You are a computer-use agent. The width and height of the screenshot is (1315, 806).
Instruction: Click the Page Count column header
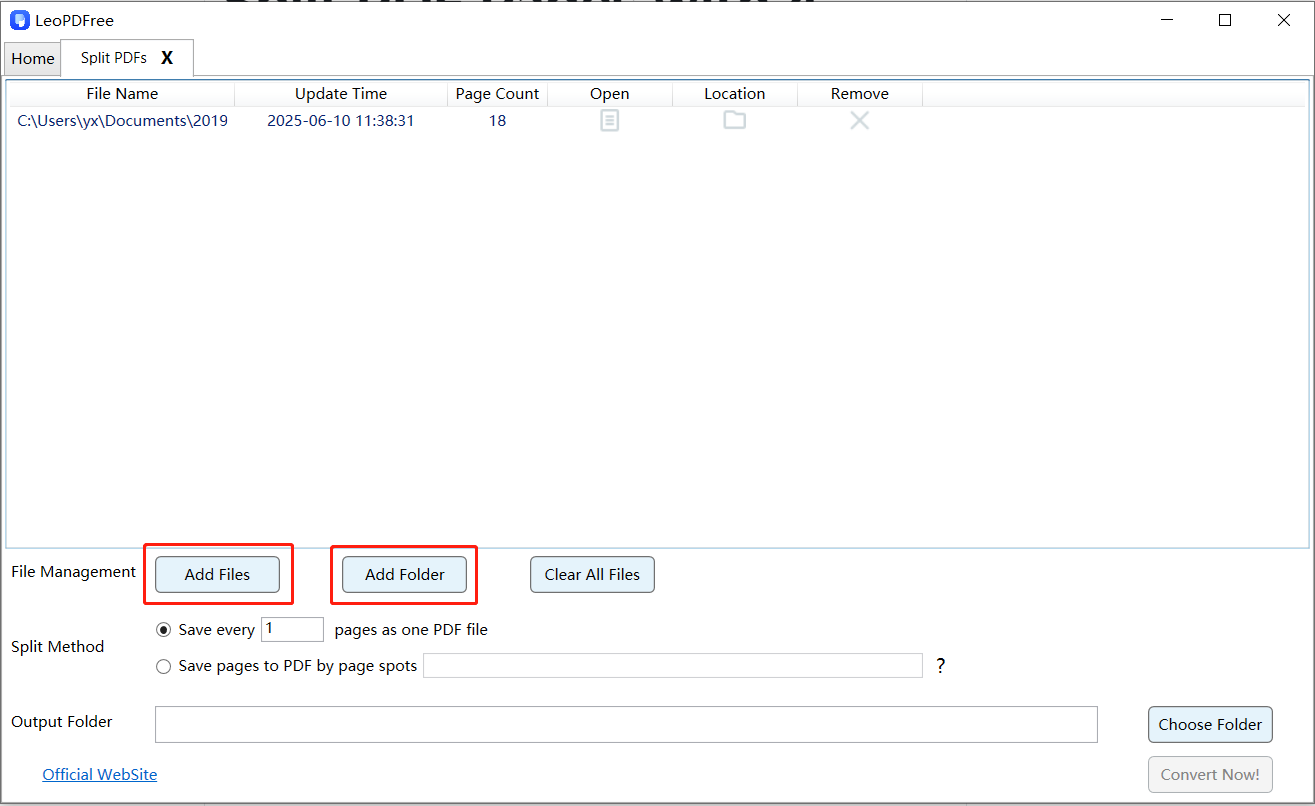tap(497, 94)
